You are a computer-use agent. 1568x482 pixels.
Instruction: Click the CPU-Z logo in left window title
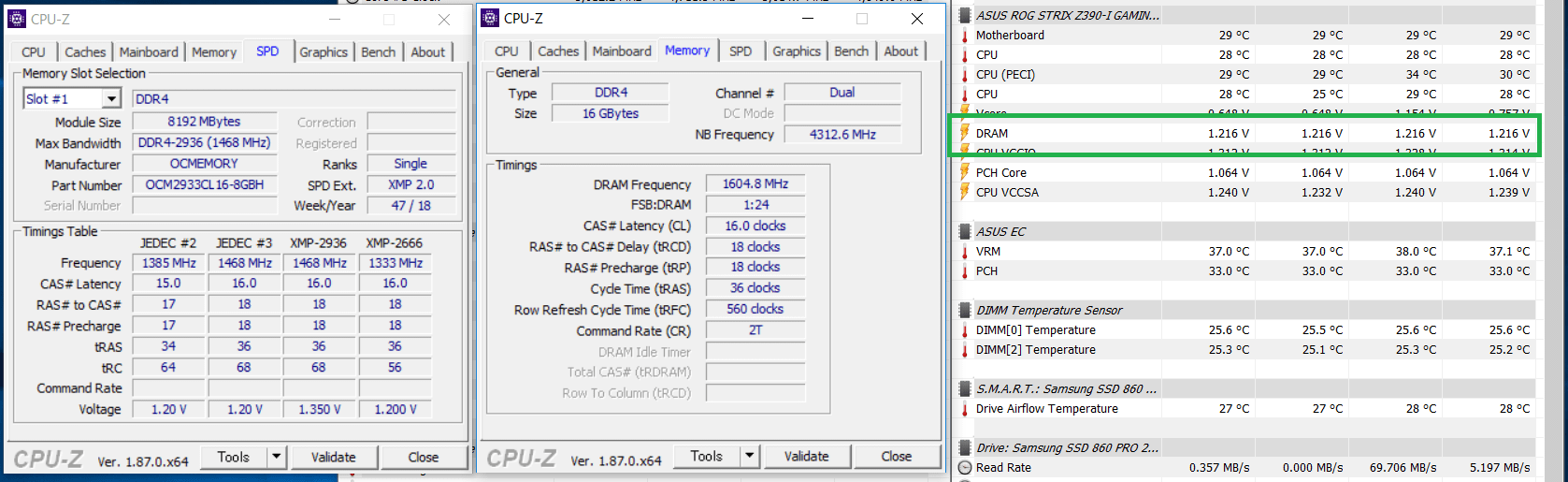coord(16,19)
